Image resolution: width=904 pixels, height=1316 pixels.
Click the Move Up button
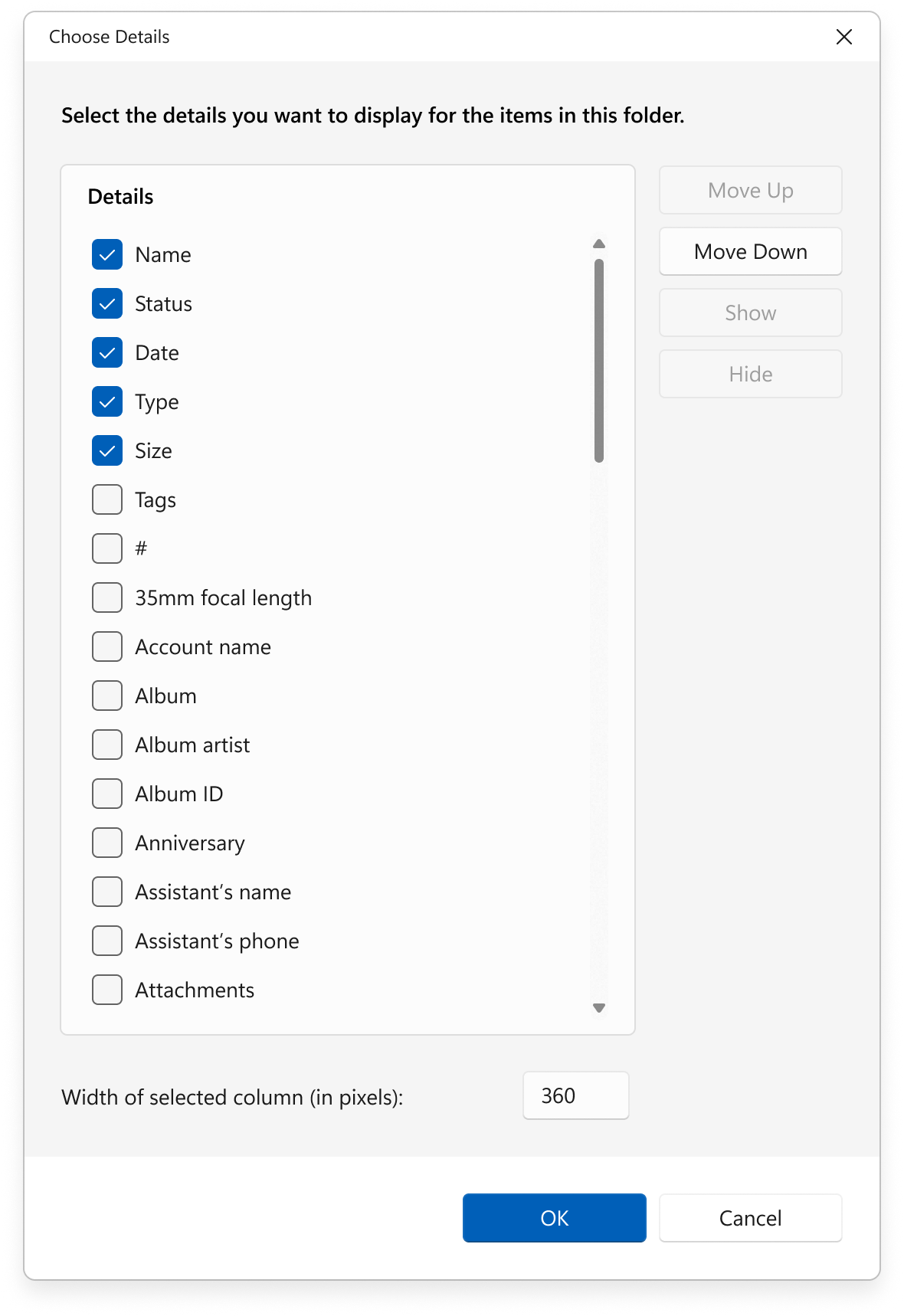click(750, 190)
